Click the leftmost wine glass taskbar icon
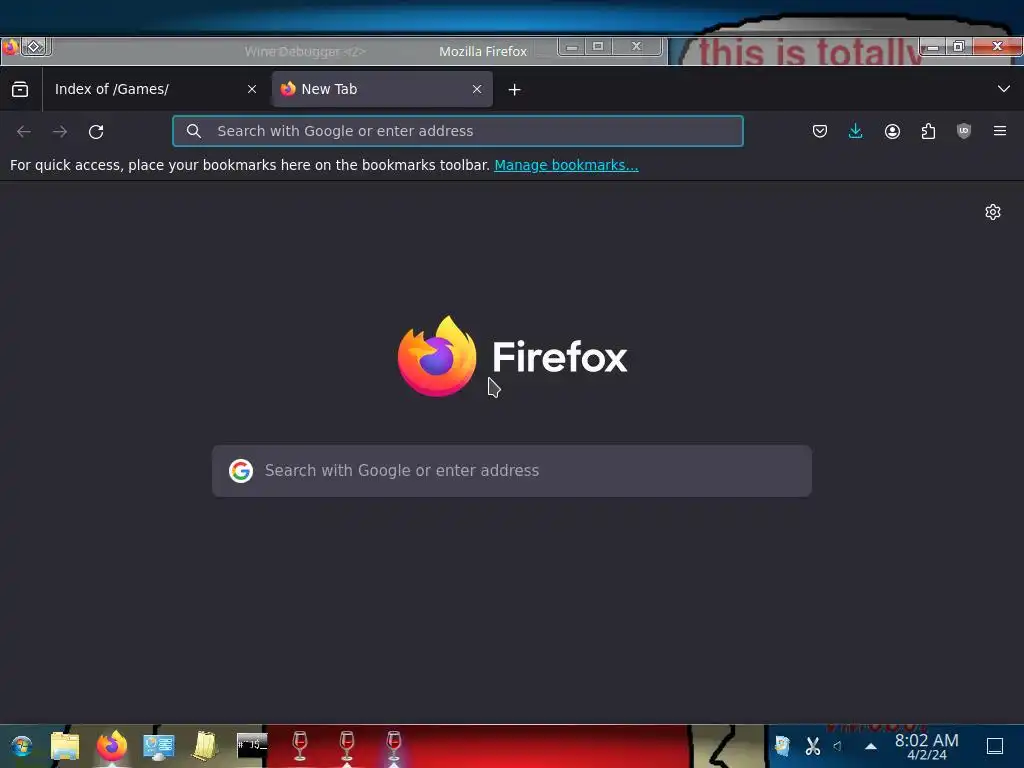Viewport: 1024px width, 768px height. 300,746
